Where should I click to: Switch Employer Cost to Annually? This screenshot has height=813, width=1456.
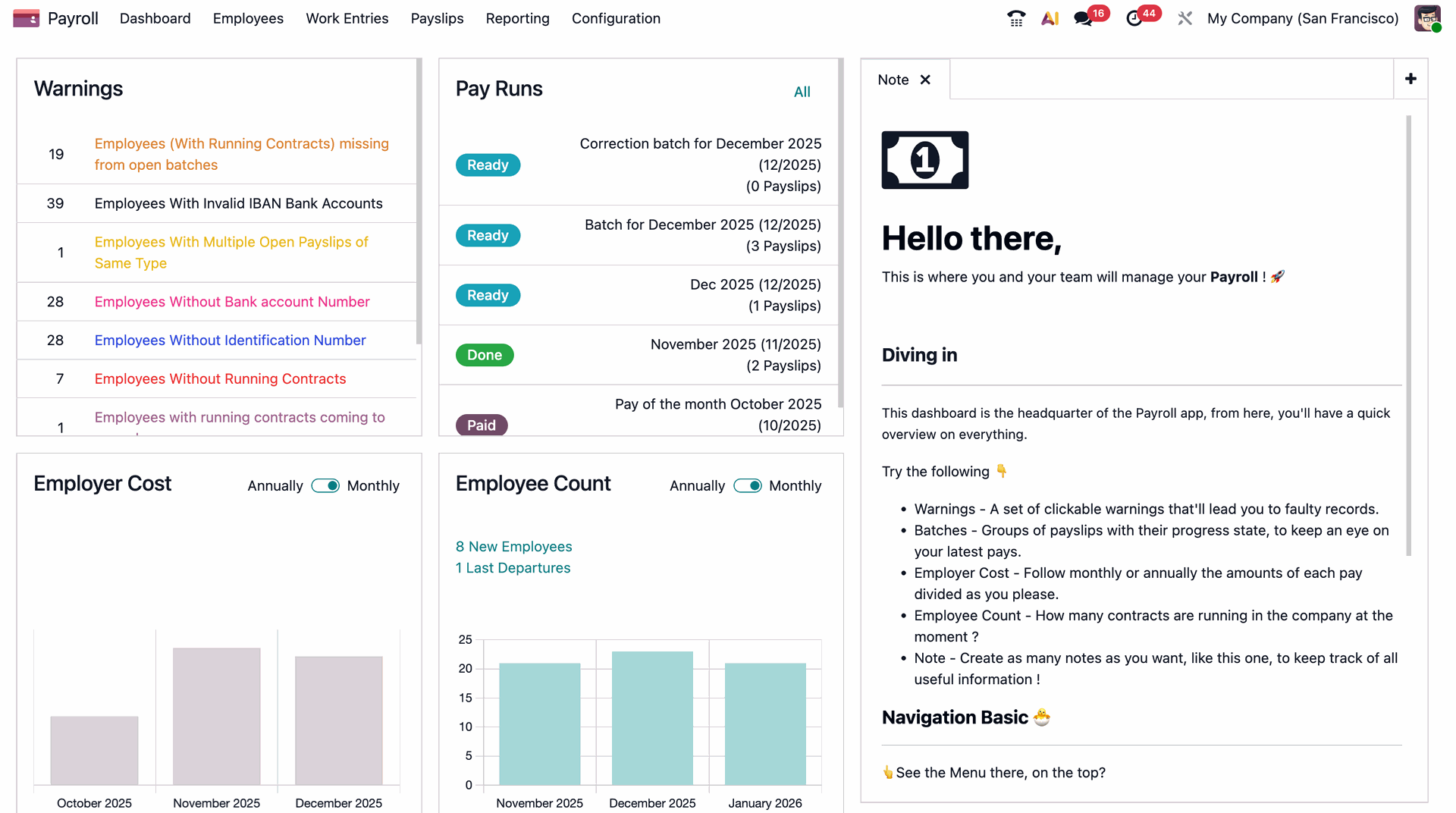pos(275,485)
